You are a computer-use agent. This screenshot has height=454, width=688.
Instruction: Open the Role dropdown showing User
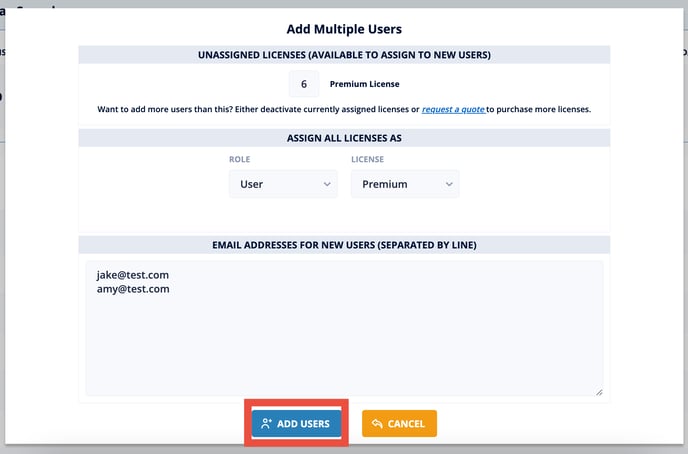click(x=282, y=184)
